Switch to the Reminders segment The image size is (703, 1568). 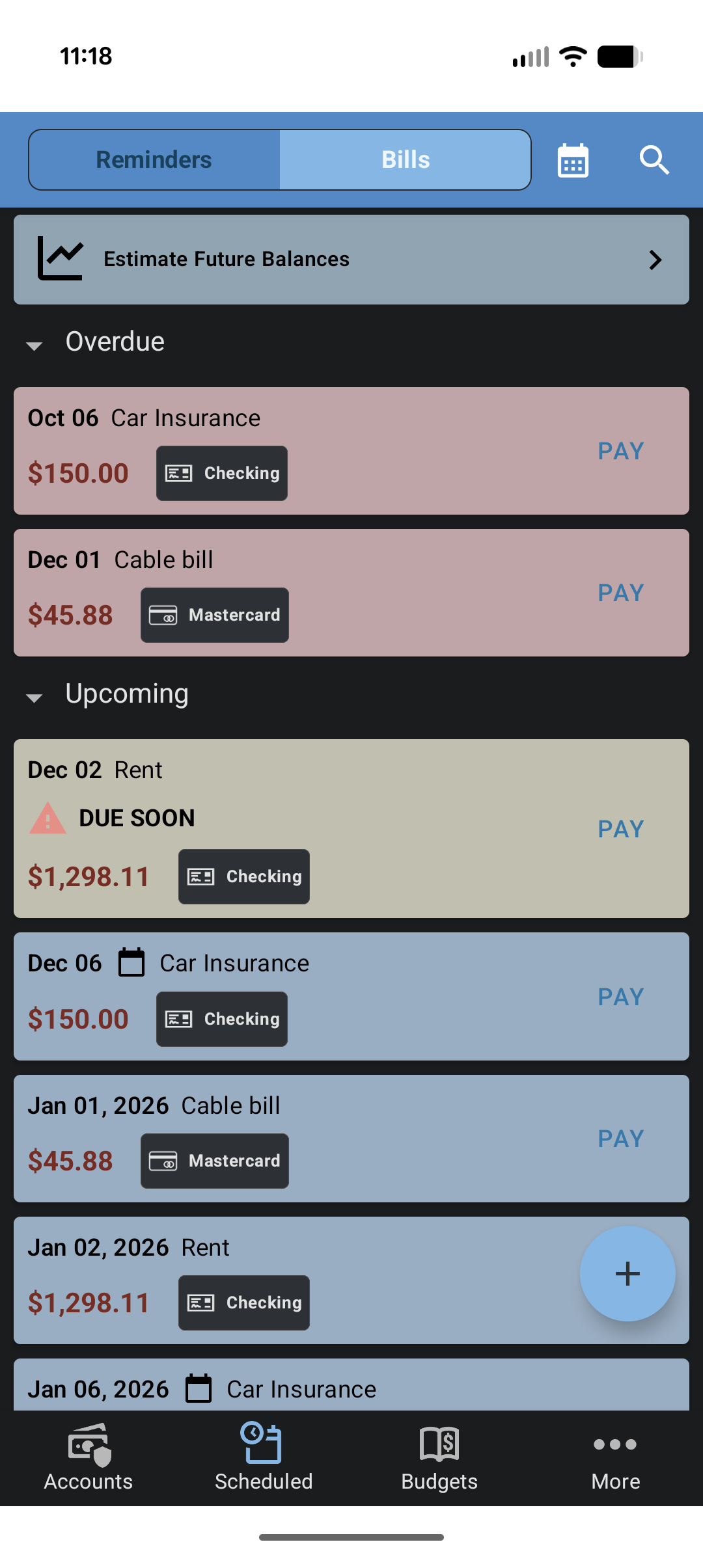(154, 160)
